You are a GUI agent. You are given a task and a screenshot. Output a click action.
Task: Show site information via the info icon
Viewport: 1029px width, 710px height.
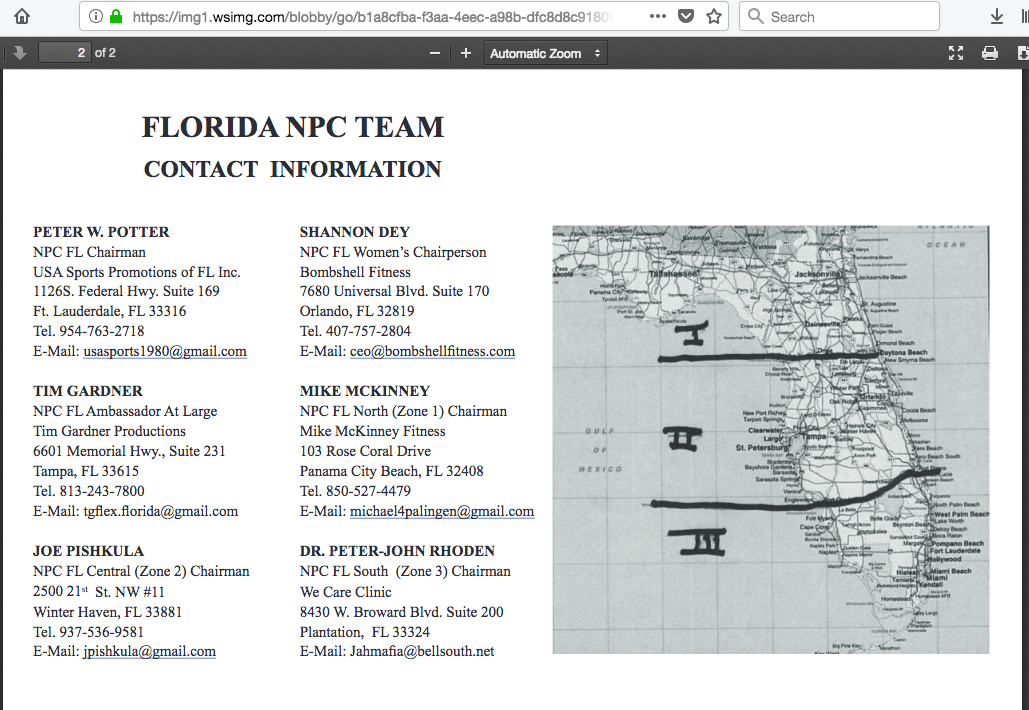(x=96, y=16)
